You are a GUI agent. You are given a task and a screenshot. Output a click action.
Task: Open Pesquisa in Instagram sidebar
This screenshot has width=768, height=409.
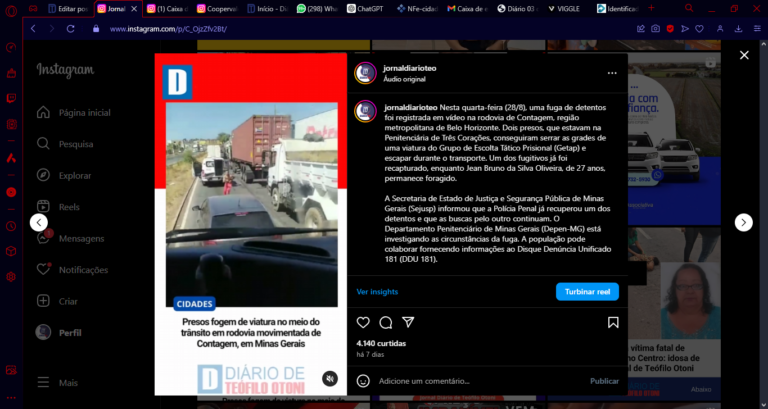(x=65, y=144)
